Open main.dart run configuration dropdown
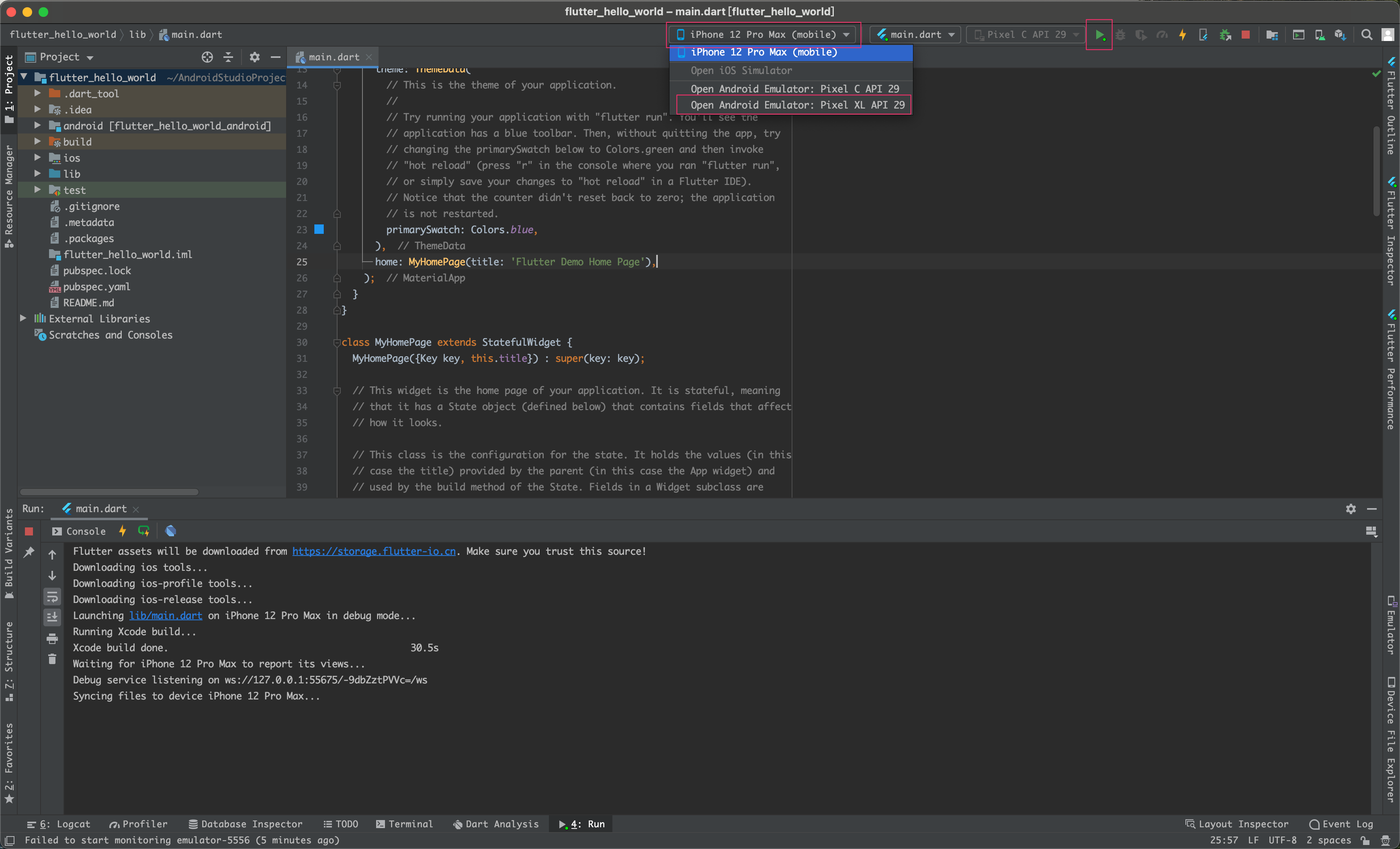This screenshot has height=849, width=1400. [x=915, y=35]
